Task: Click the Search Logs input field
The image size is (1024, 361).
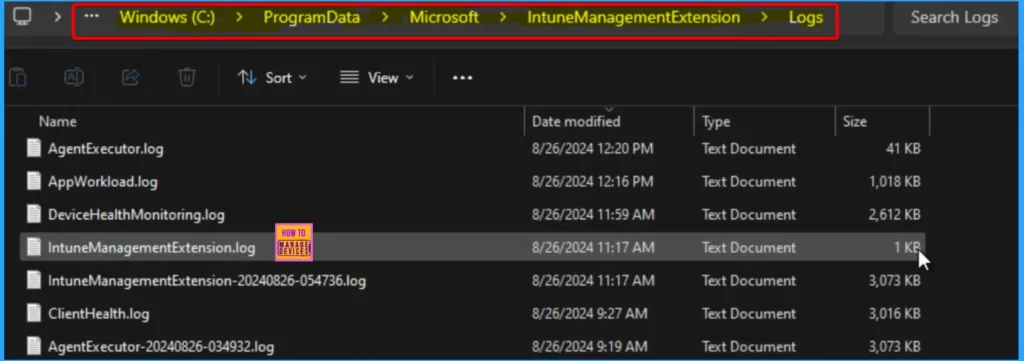Action: tap(954, 18)
